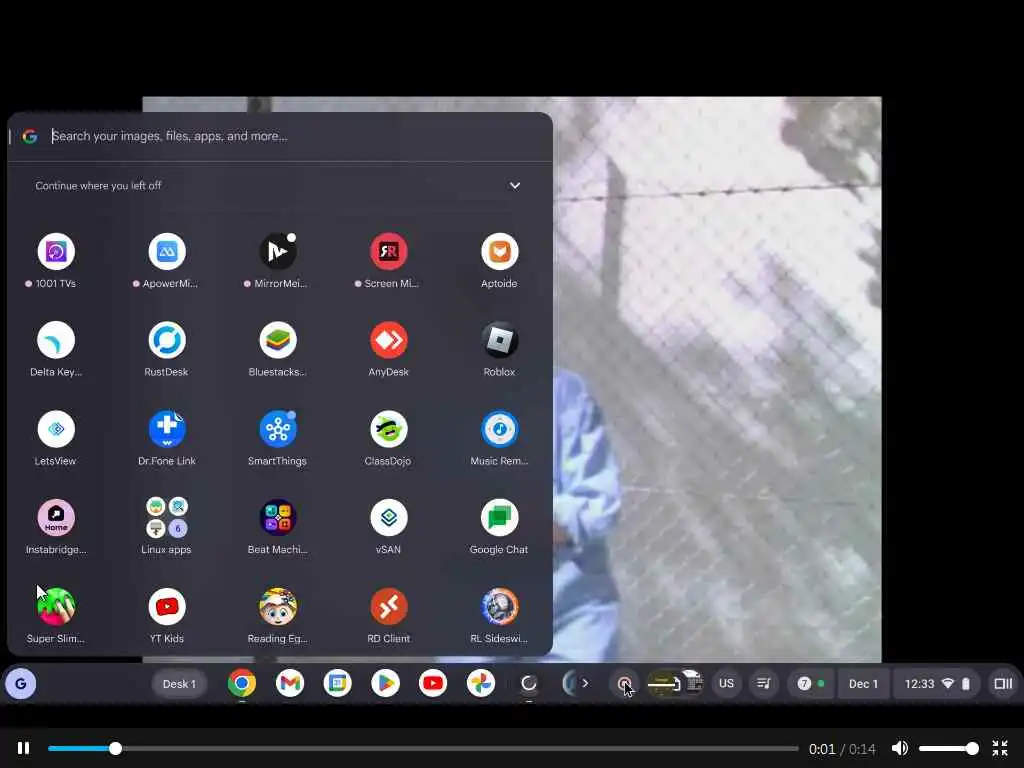The height and width of the screenshot is (768, 1024).
Task: Click the Google launcher button on shelf
Action: (x=21, y=684)
